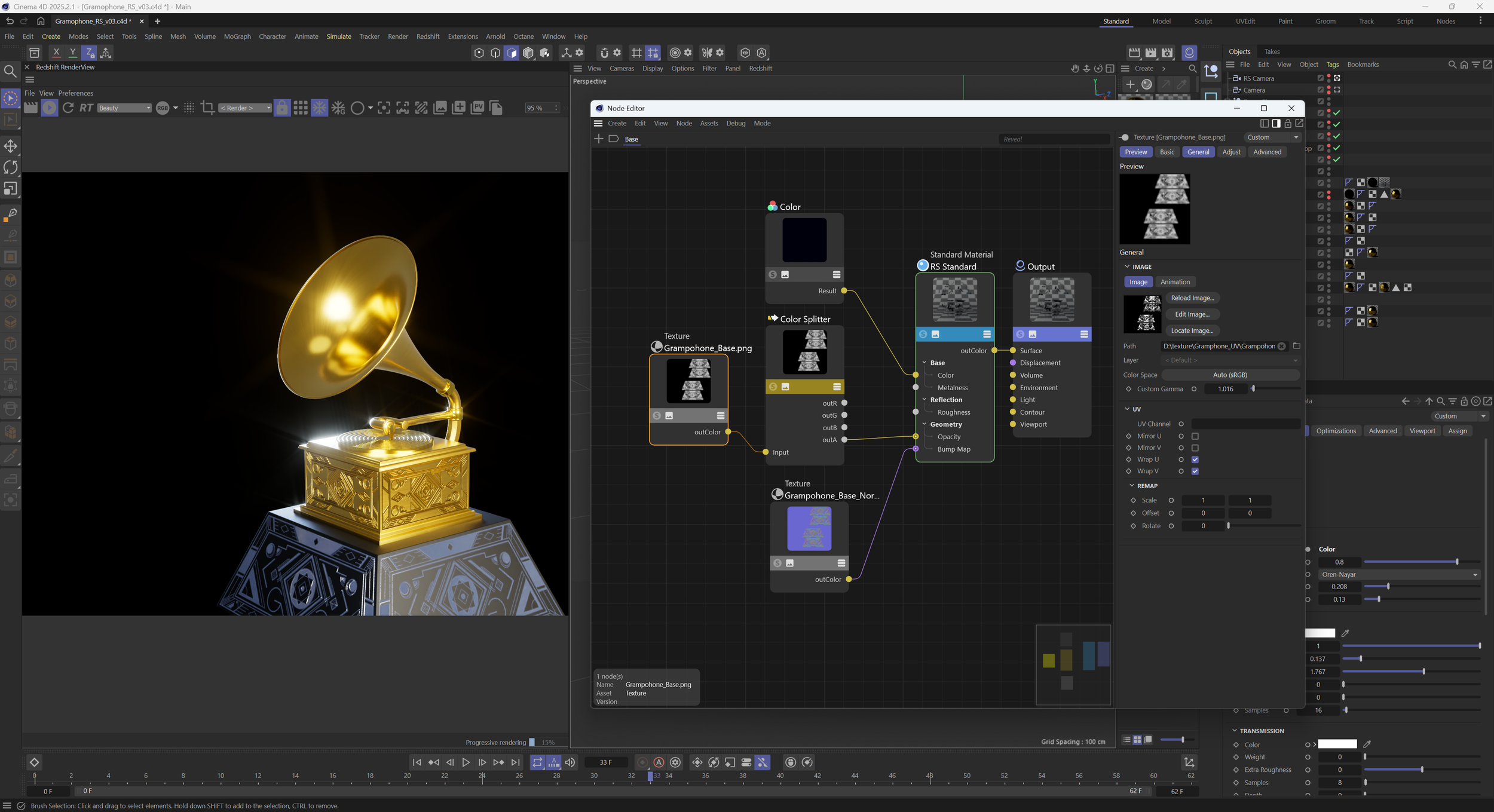Start render with RenderView play button

tap(50, 108)
